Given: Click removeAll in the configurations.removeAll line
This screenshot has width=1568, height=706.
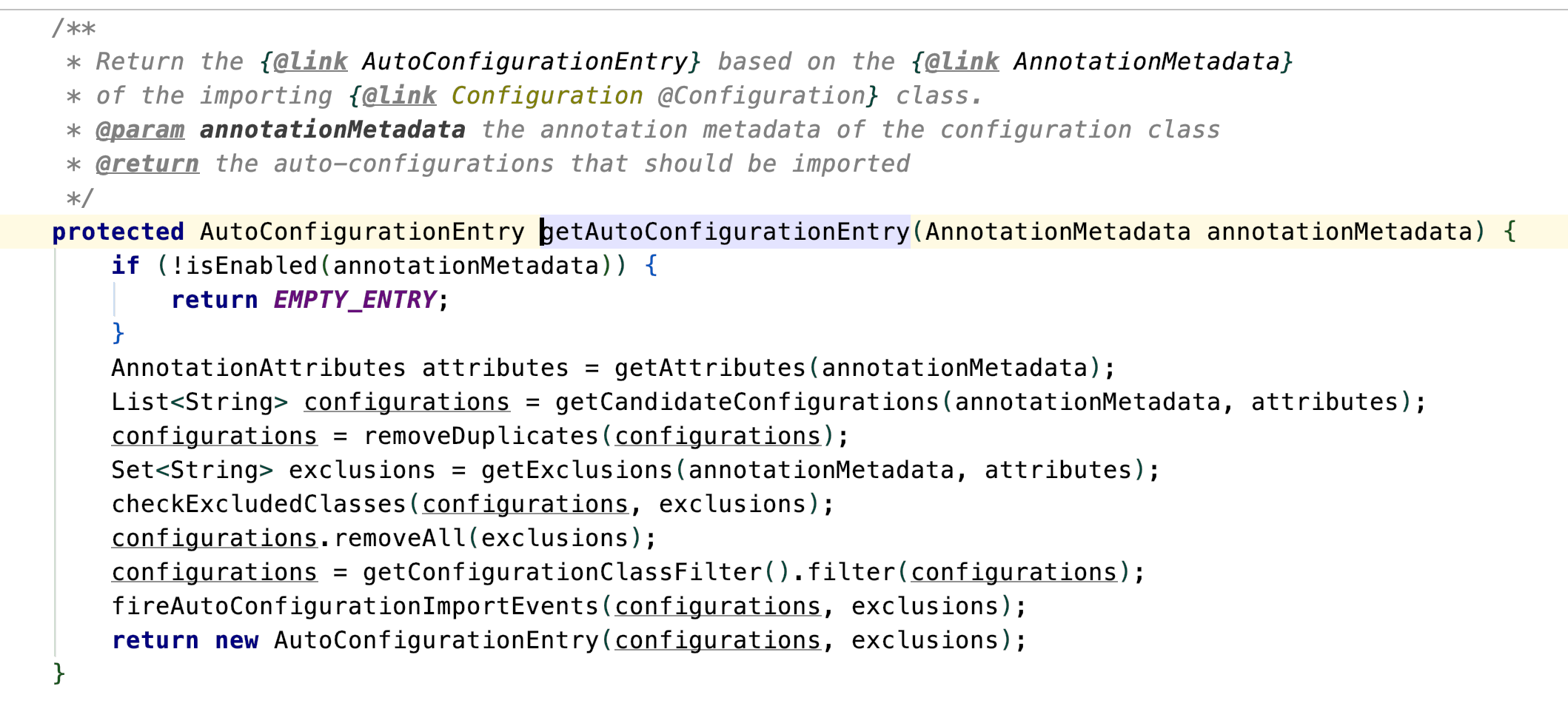Looking at the screenshot, I should pos(399,538).
